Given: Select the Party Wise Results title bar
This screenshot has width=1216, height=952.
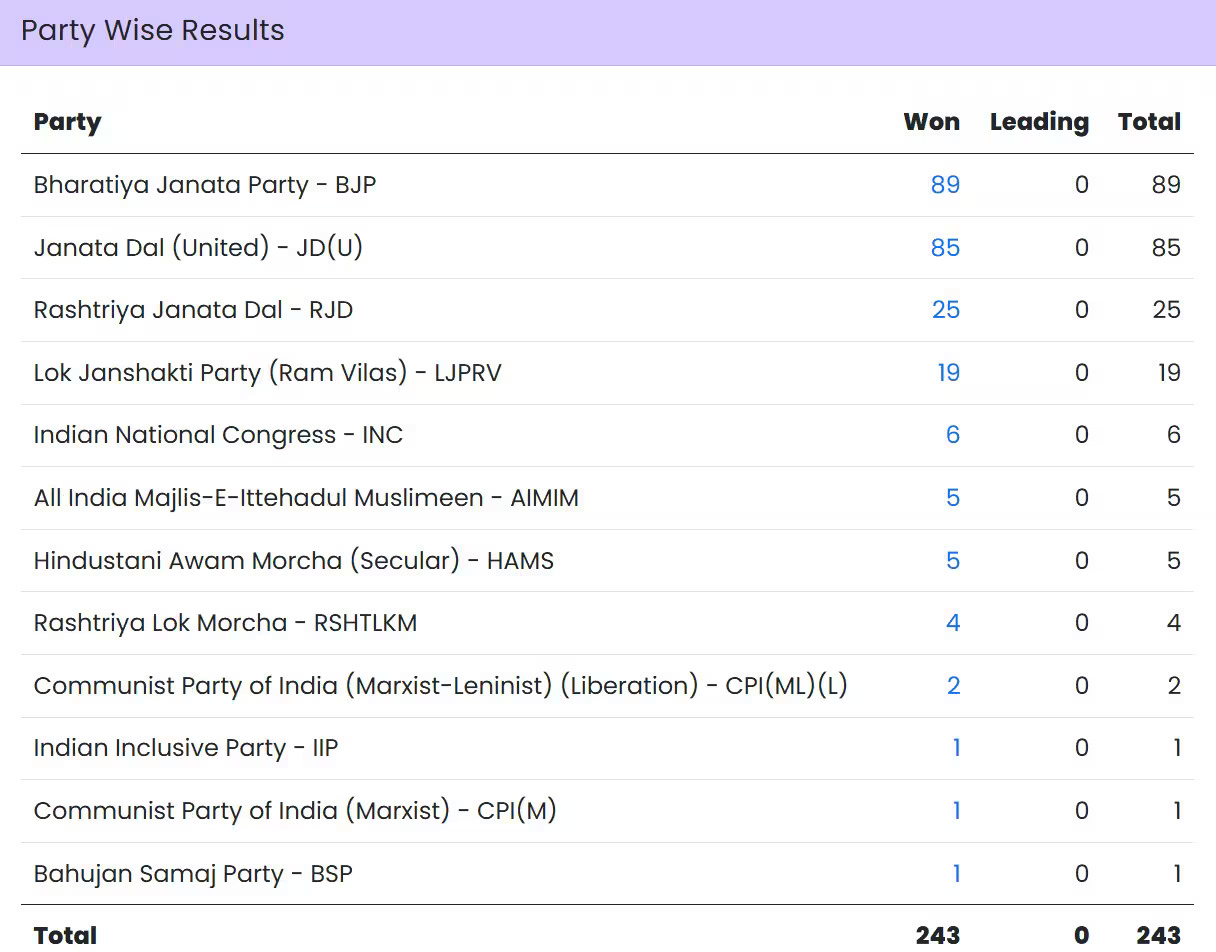Looking at the screenshot, I should (x=152, y=31).
